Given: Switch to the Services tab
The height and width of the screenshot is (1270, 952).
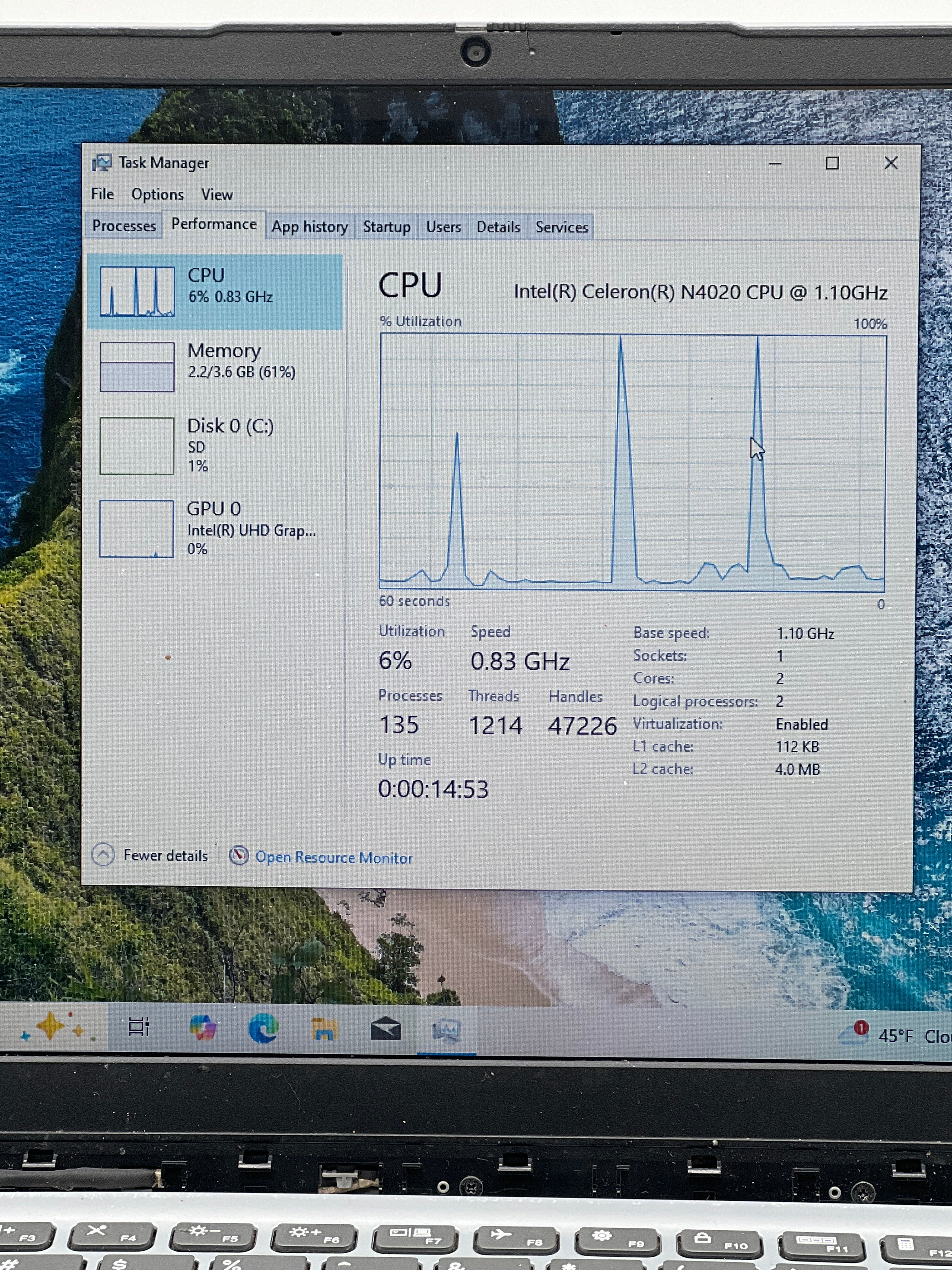Looking at the screenshot, I should [561, 227].
